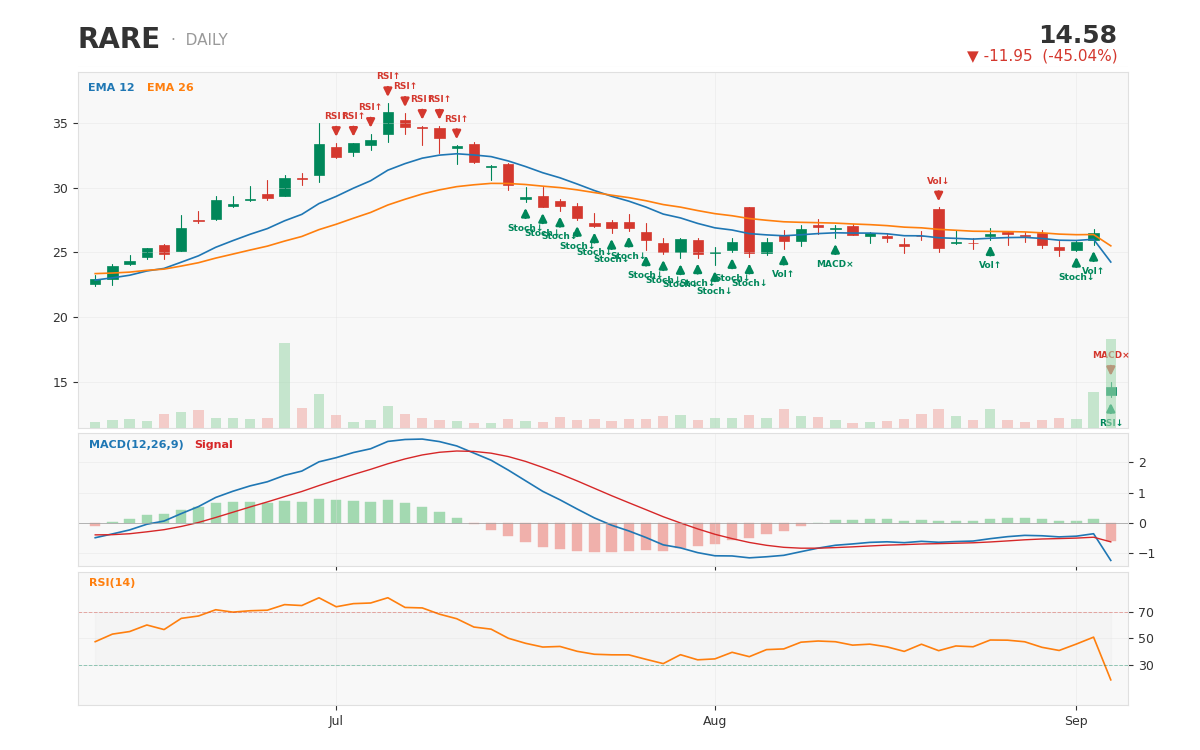The height and width of the screenshot is (750, 1200).
Task: Click the Sep date axis label
Action: pos(1076,721)
